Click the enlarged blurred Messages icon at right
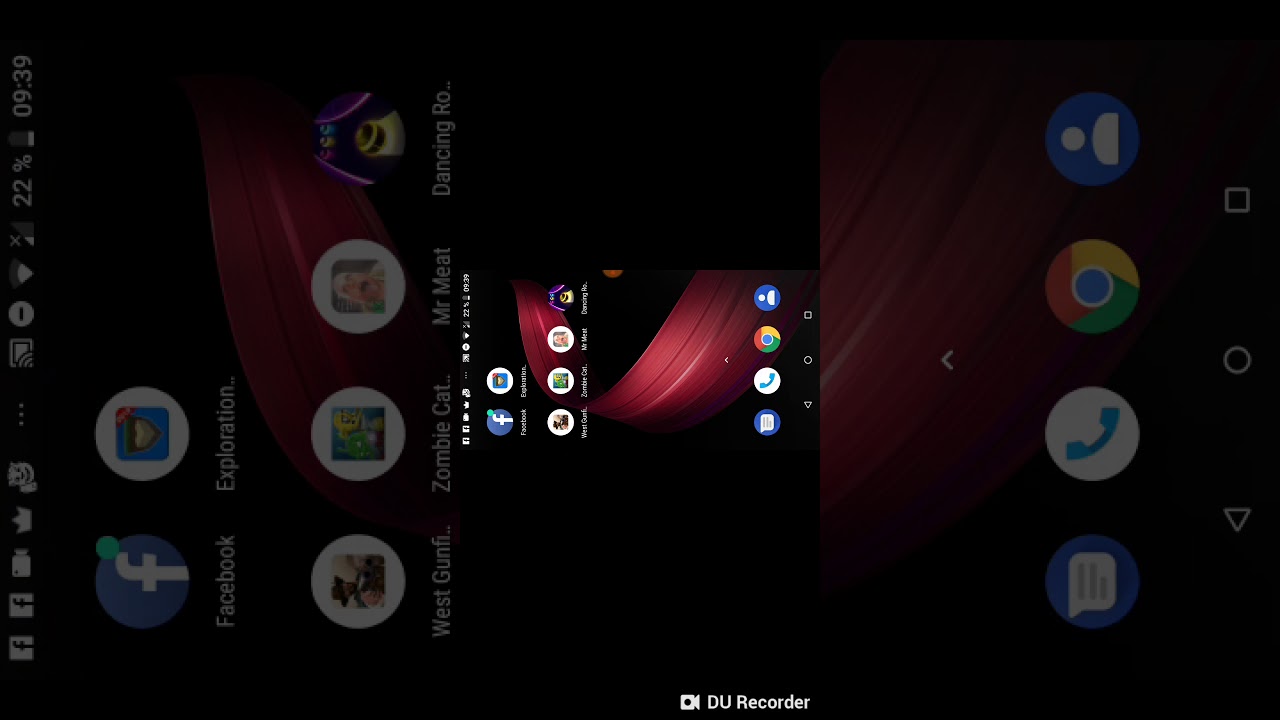The image size is (1280, 720). (x=1092, y=582)
